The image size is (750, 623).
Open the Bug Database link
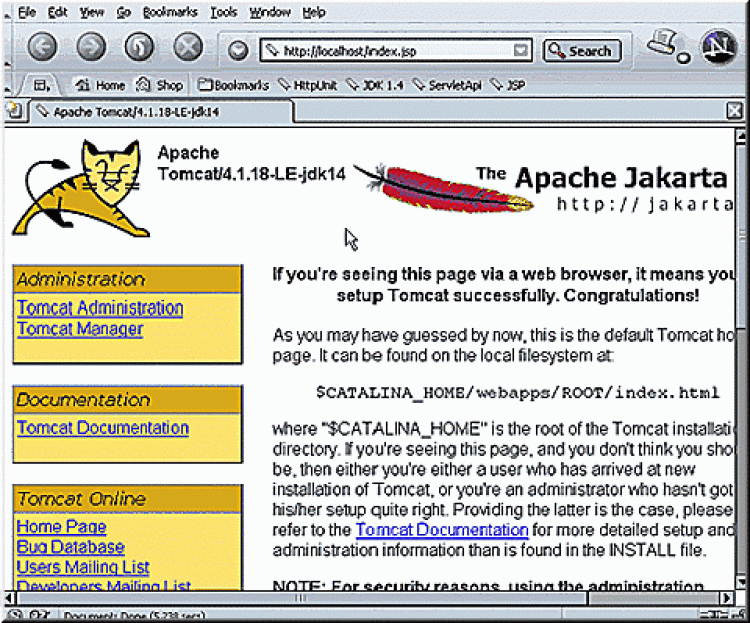click(x=71, y=547)
